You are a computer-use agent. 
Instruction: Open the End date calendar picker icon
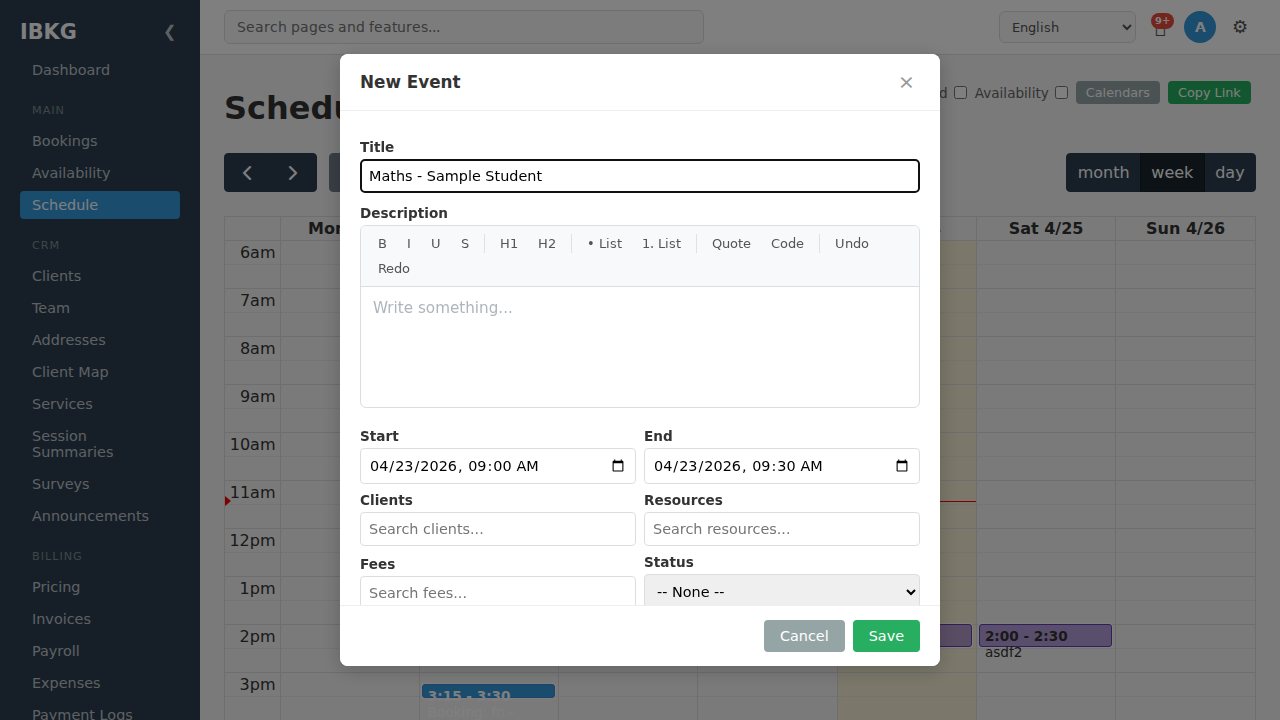click(x=902, y=466)
